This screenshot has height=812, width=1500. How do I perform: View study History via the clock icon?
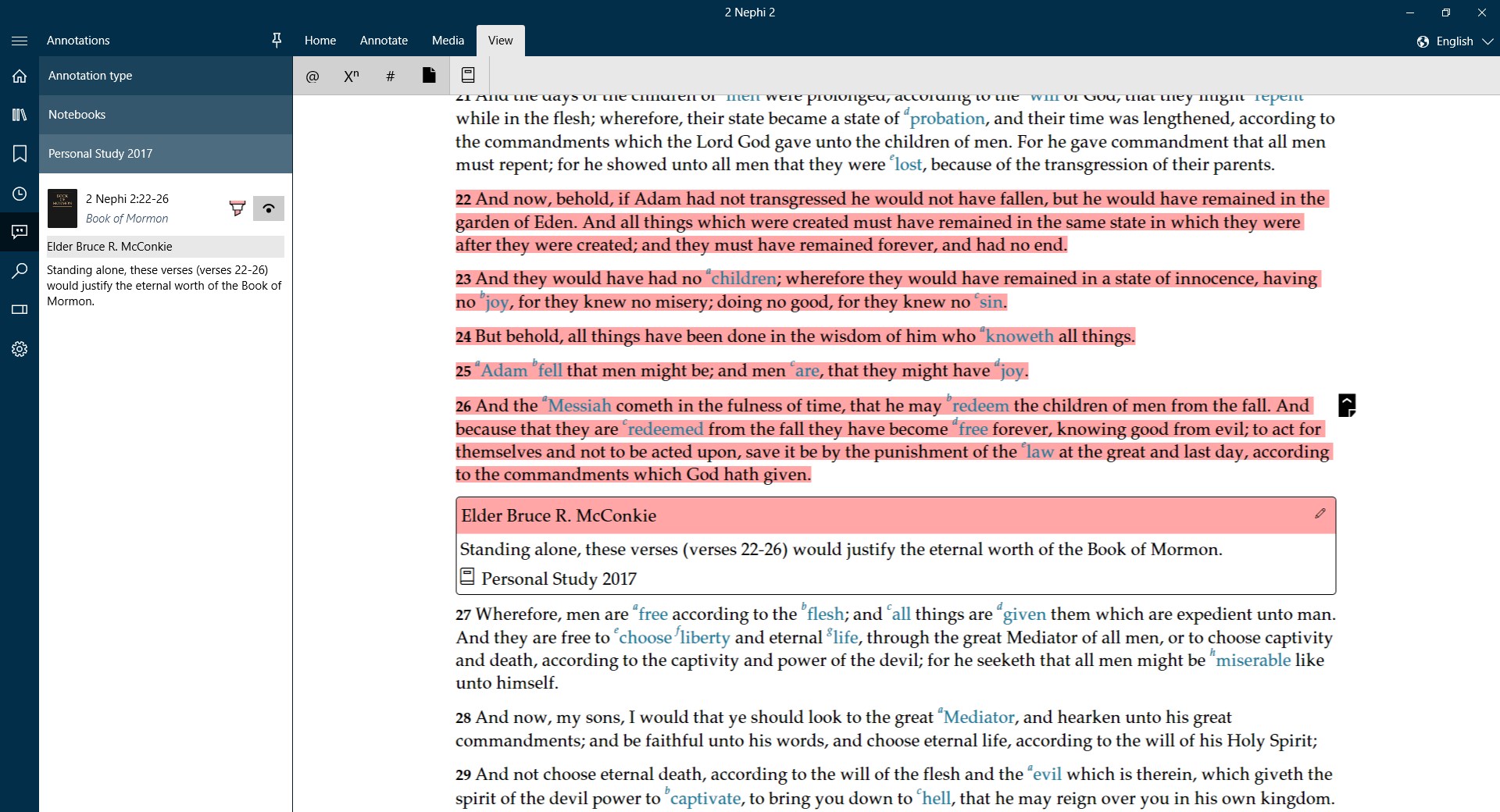point(20,194)
